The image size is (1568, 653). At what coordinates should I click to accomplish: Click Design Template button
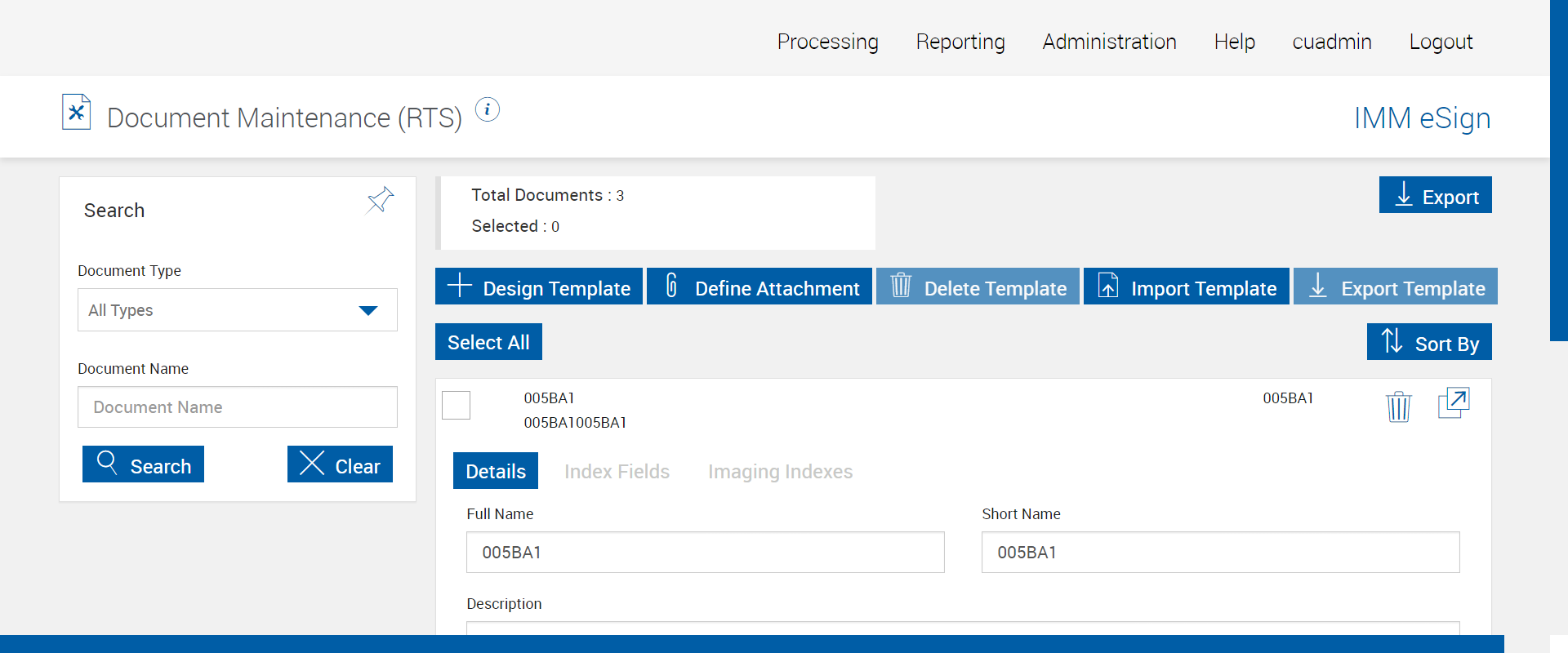point(539,287)
